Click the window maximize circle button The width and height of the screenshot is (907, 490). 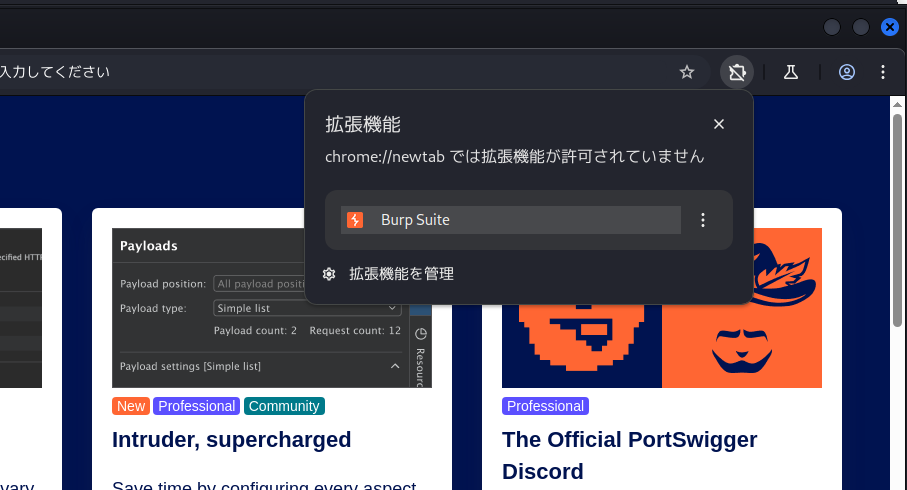pos(861,27)
